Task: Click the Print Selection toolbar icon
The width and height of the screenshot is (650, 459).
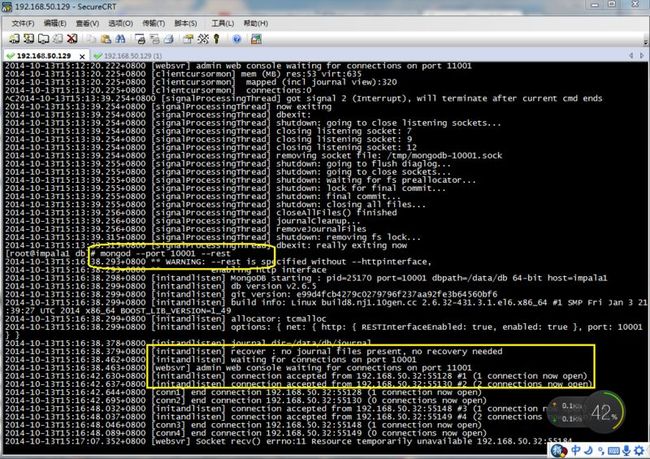Action: [154, 39]
